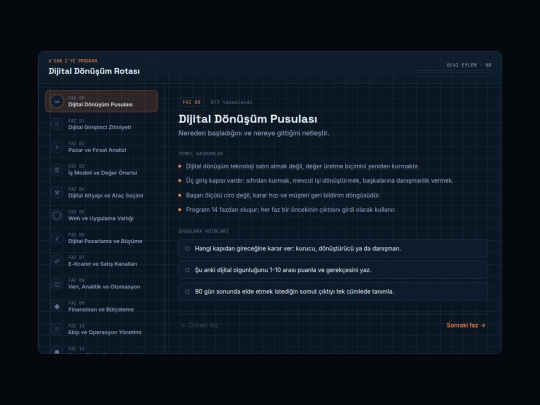Go to next phase via Sonraki faz
The image size is (540, 405).
pos(466,325)
